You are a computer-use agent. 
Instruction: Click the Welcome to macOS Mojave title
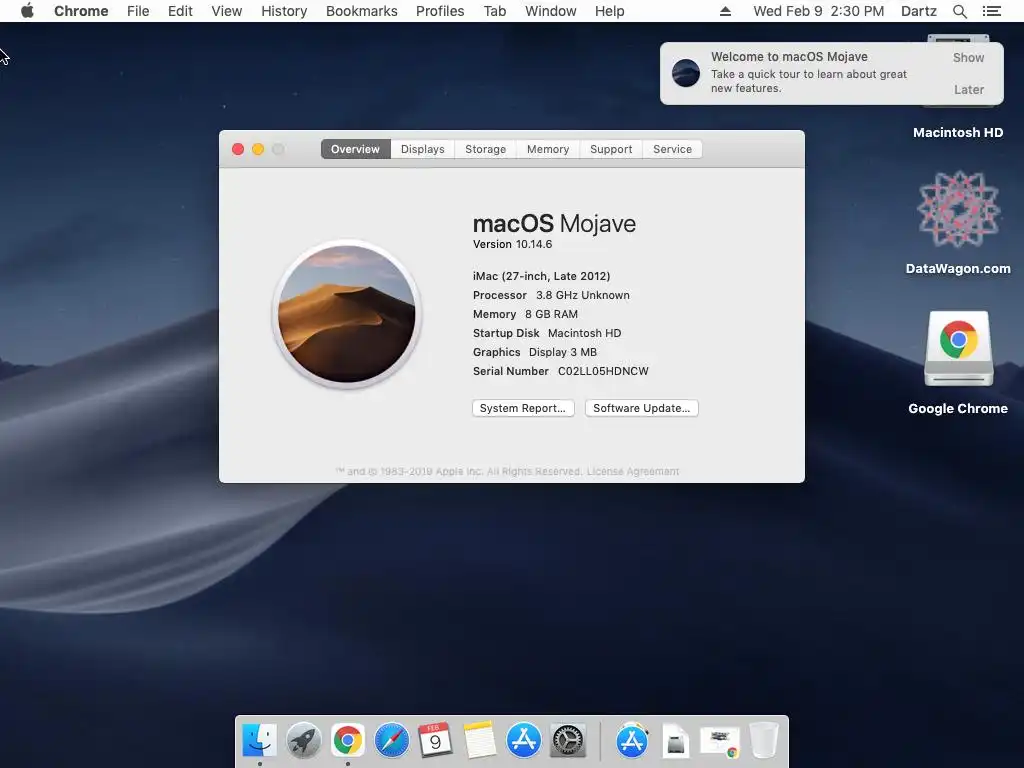tap(789, 57)
